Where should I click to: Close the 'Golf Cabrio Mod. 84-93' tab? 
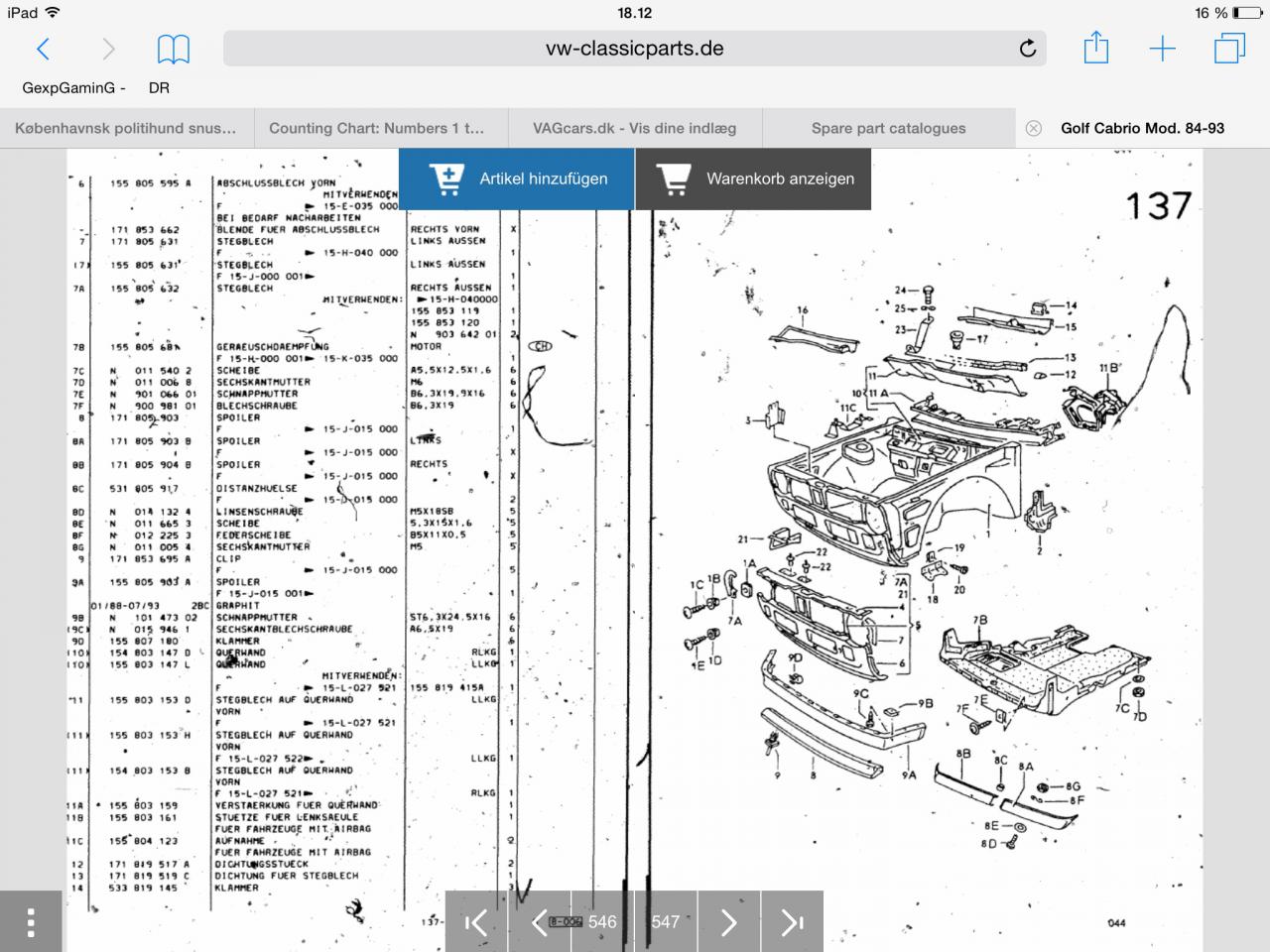pyautogui.click(x=1033, y=128)
